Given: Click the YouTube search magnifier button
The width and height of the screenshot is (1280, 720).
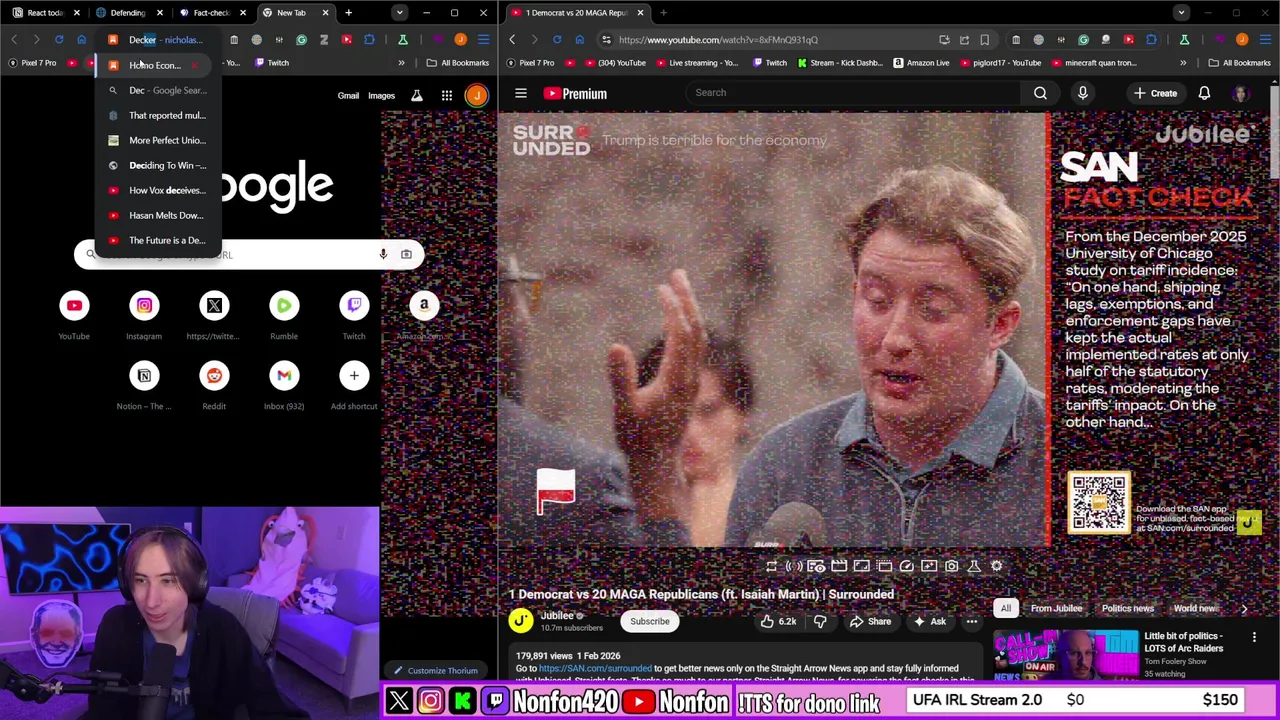Looking at the screenshot, I should pos(1040,93).
